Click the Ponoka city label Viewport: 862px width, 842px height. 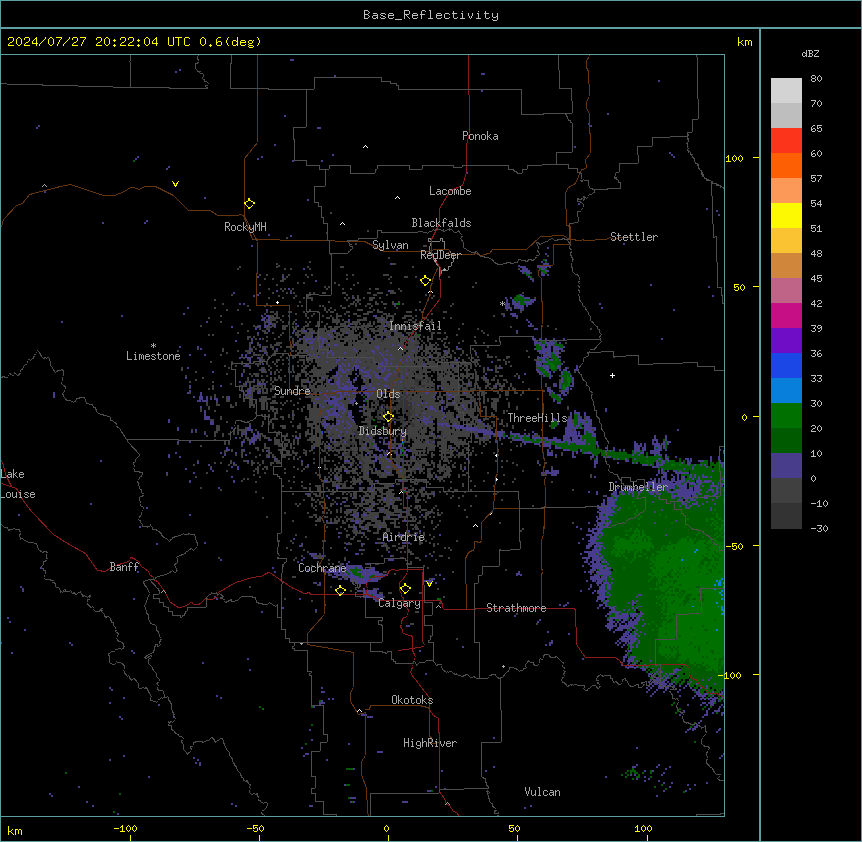coord(480,136)
